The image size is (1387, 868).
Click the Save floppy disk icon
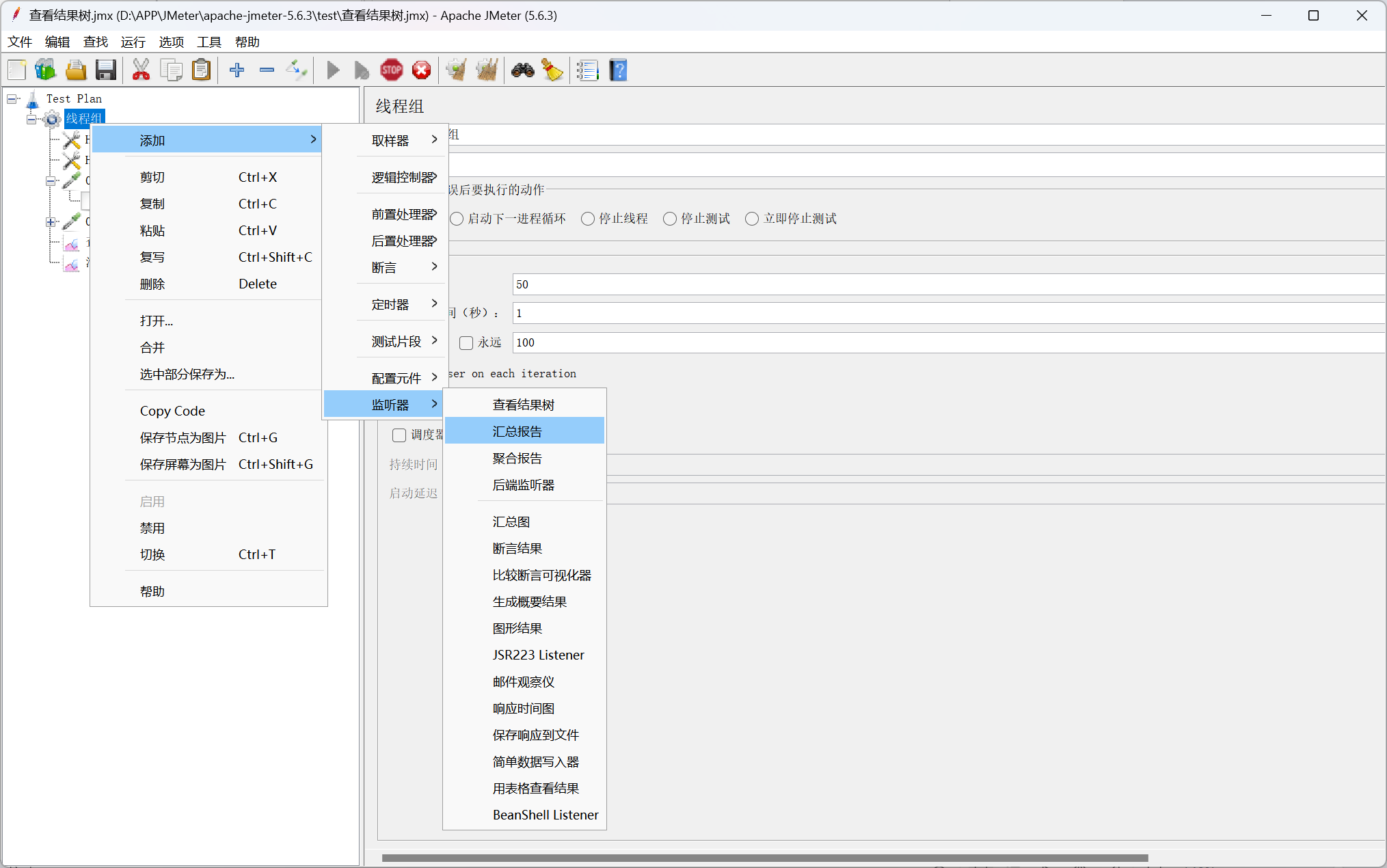pyautogui.click(x=106, y=70)
